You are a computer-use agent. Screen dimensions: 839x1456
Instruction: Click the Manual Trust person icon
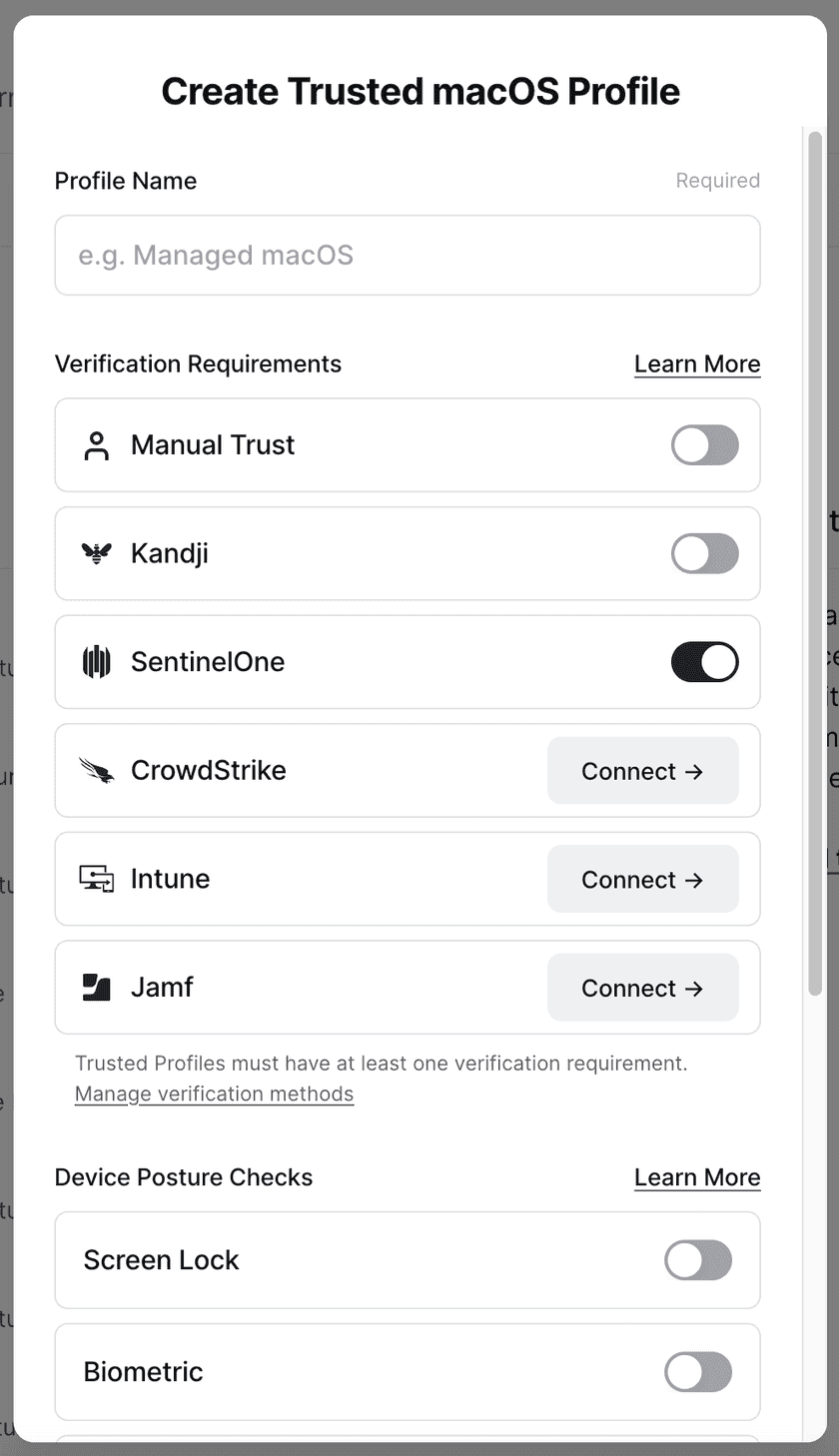[x=97, y=445]
